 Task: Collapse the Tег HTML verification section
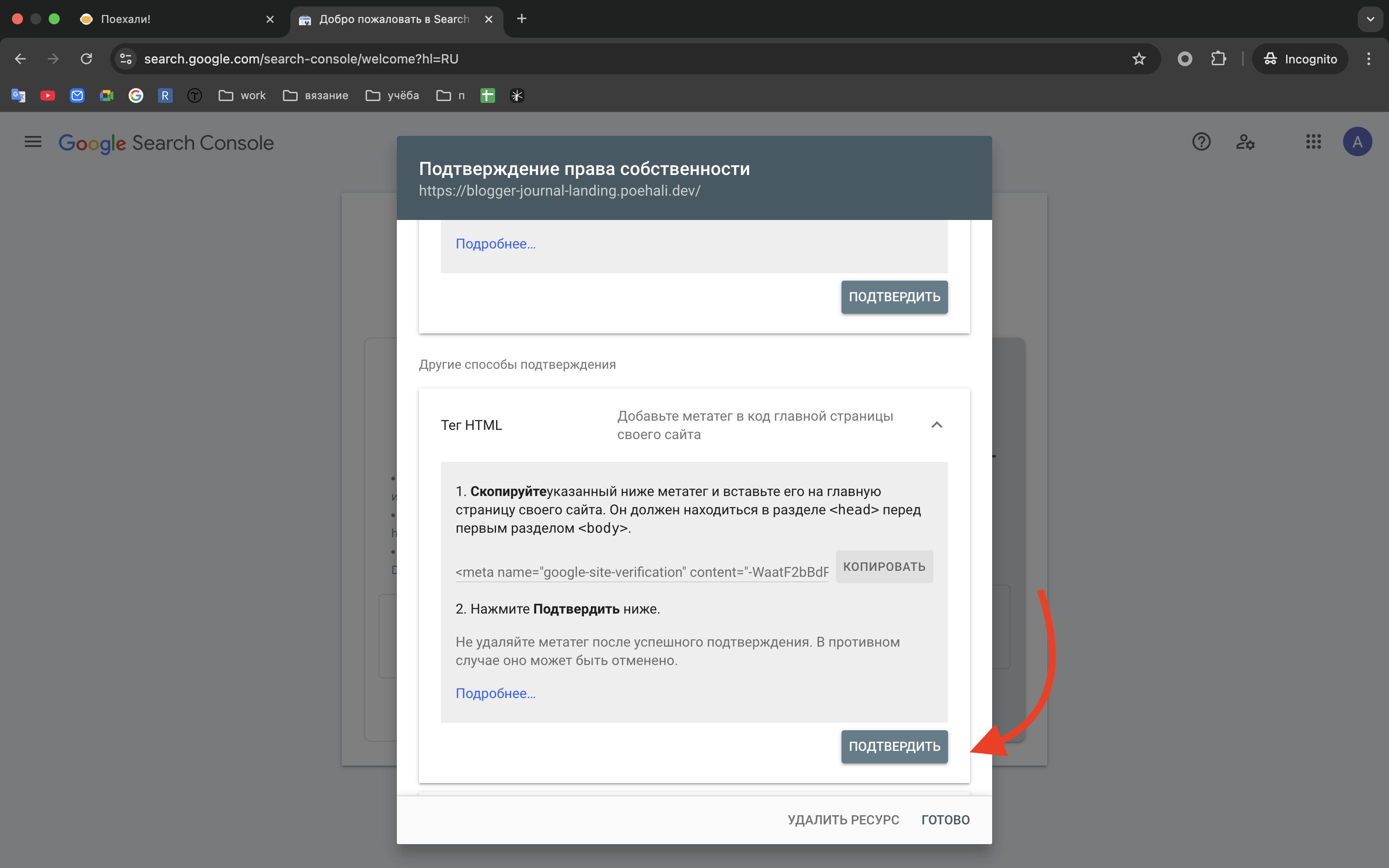[x=937, y=425]
